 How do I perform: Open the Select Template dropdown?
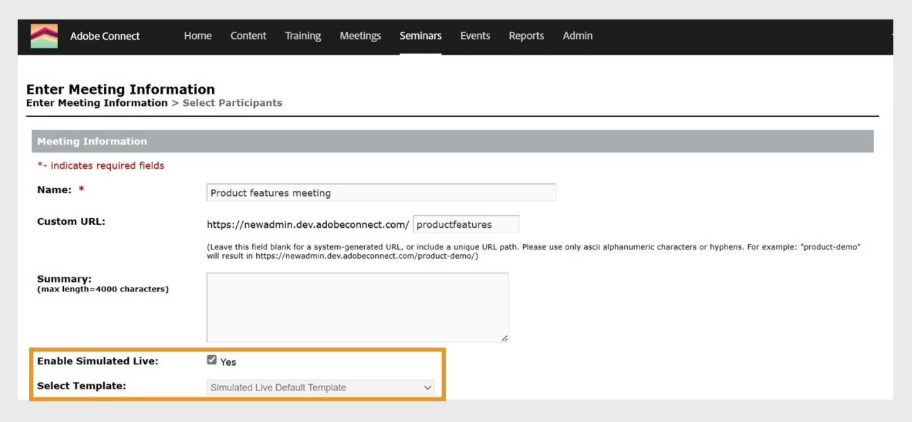[x=320, y=387]
